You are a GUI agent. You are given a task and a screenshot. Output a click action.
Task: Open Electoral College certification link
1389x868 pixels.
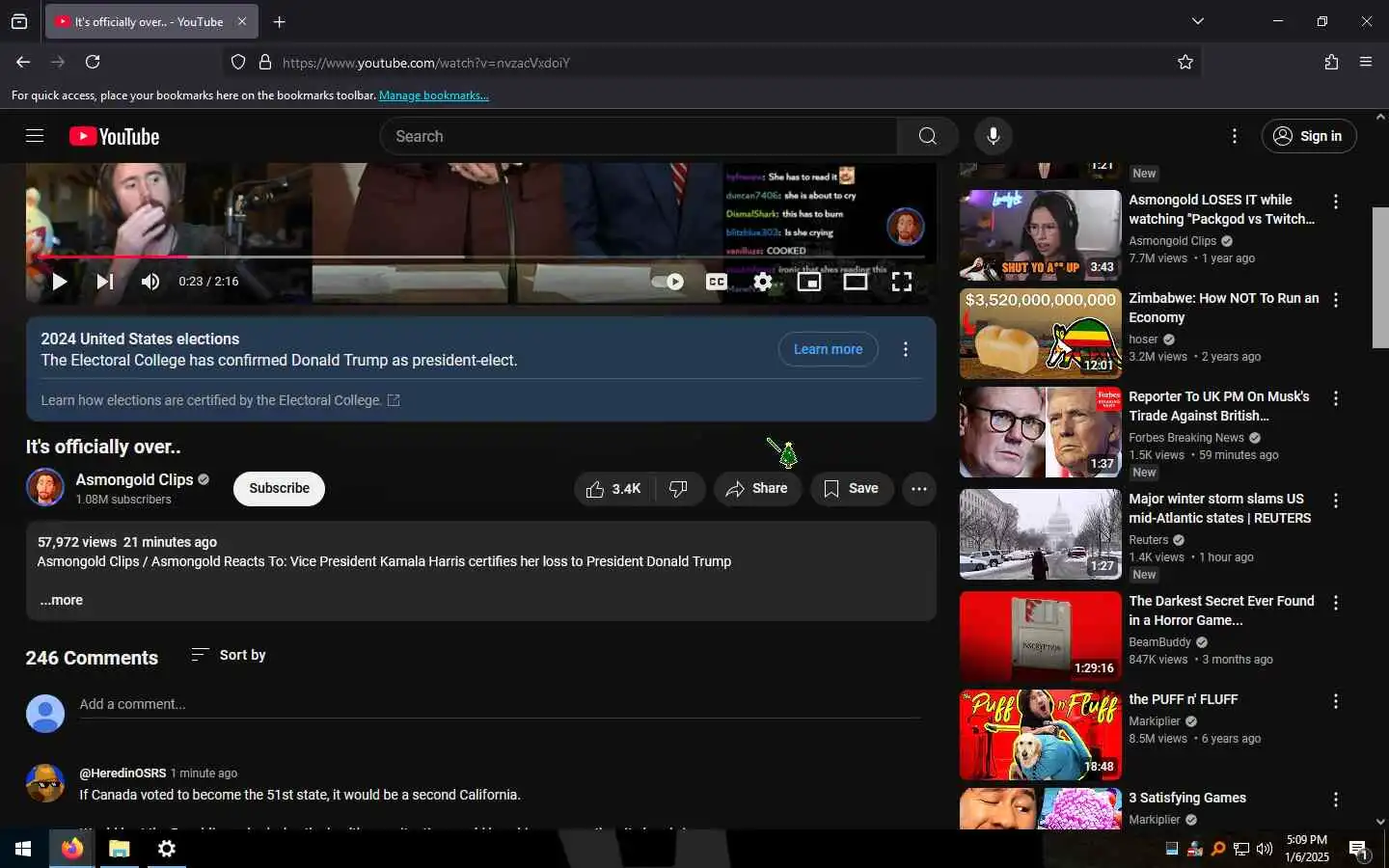(220, 400)
